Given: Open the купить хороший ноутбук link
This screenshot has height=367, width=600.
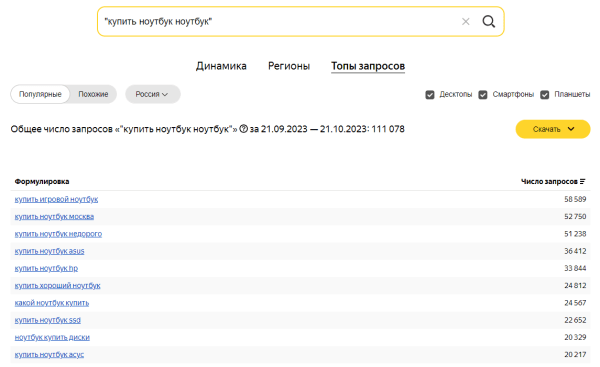Looking at the screenshot, I should click(x=57, y=285).
